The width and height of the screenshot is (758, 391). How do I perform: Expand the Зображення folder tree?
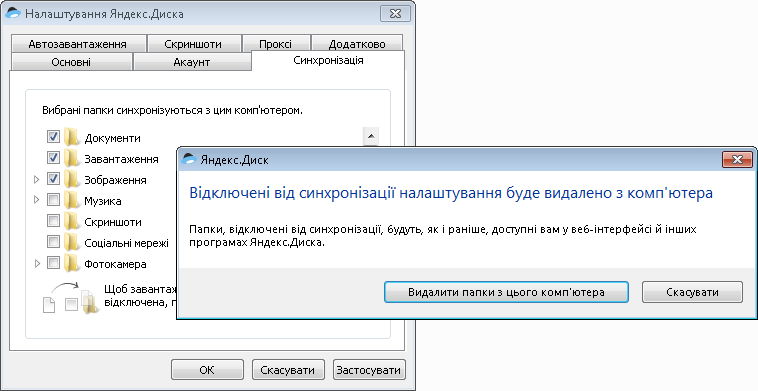tap(37, 179)
